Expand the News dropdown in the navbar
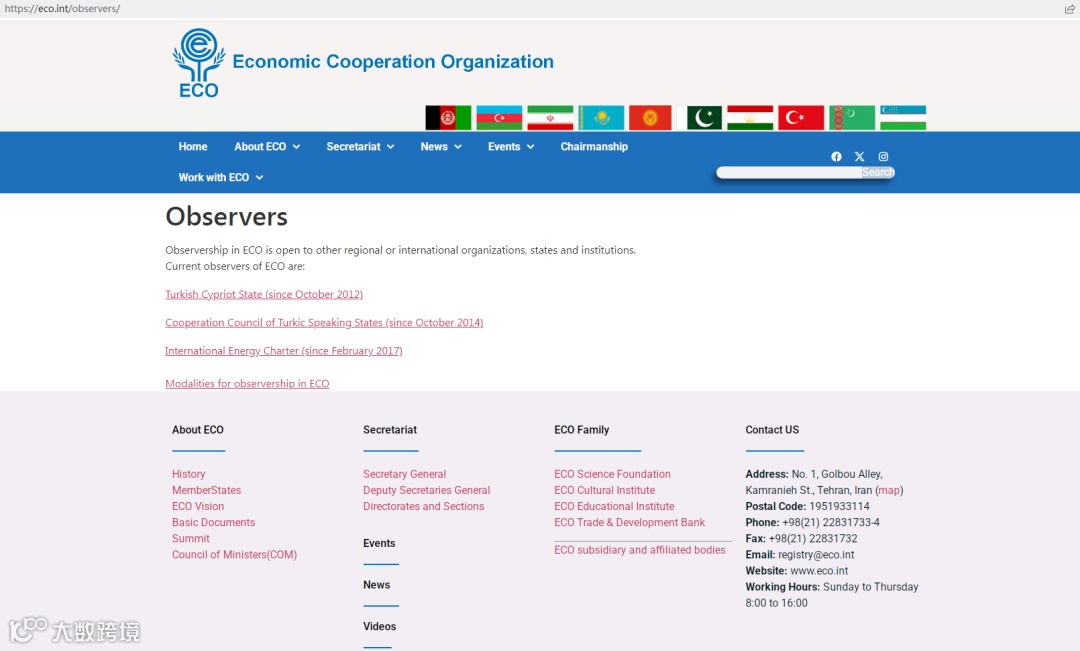The image size is (1080, 651). (x=441, y=147)
